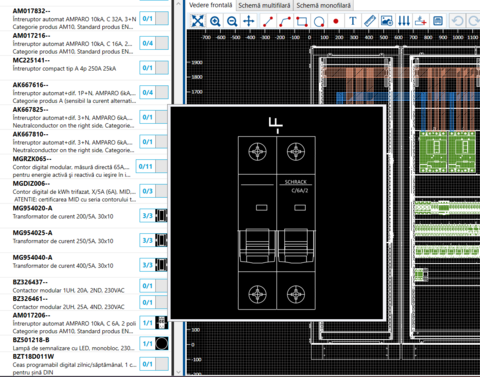Click the 0/1 counter for BZT18D011W
The image size is (480, 377).
[148, 364]
